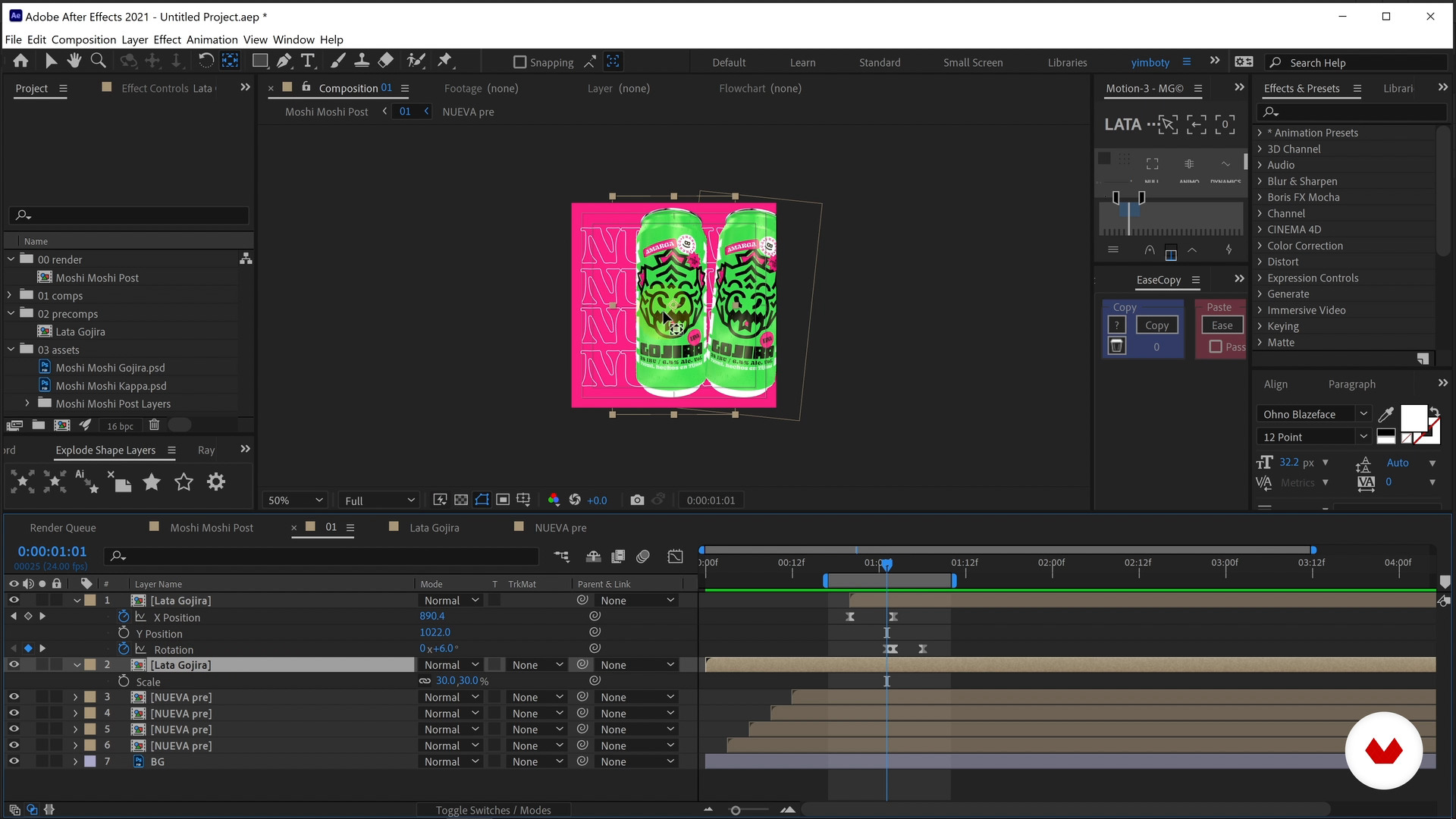Click the current time 0:00:01:01 in timeline
The image size is (1456, 819).
(52, 551)
